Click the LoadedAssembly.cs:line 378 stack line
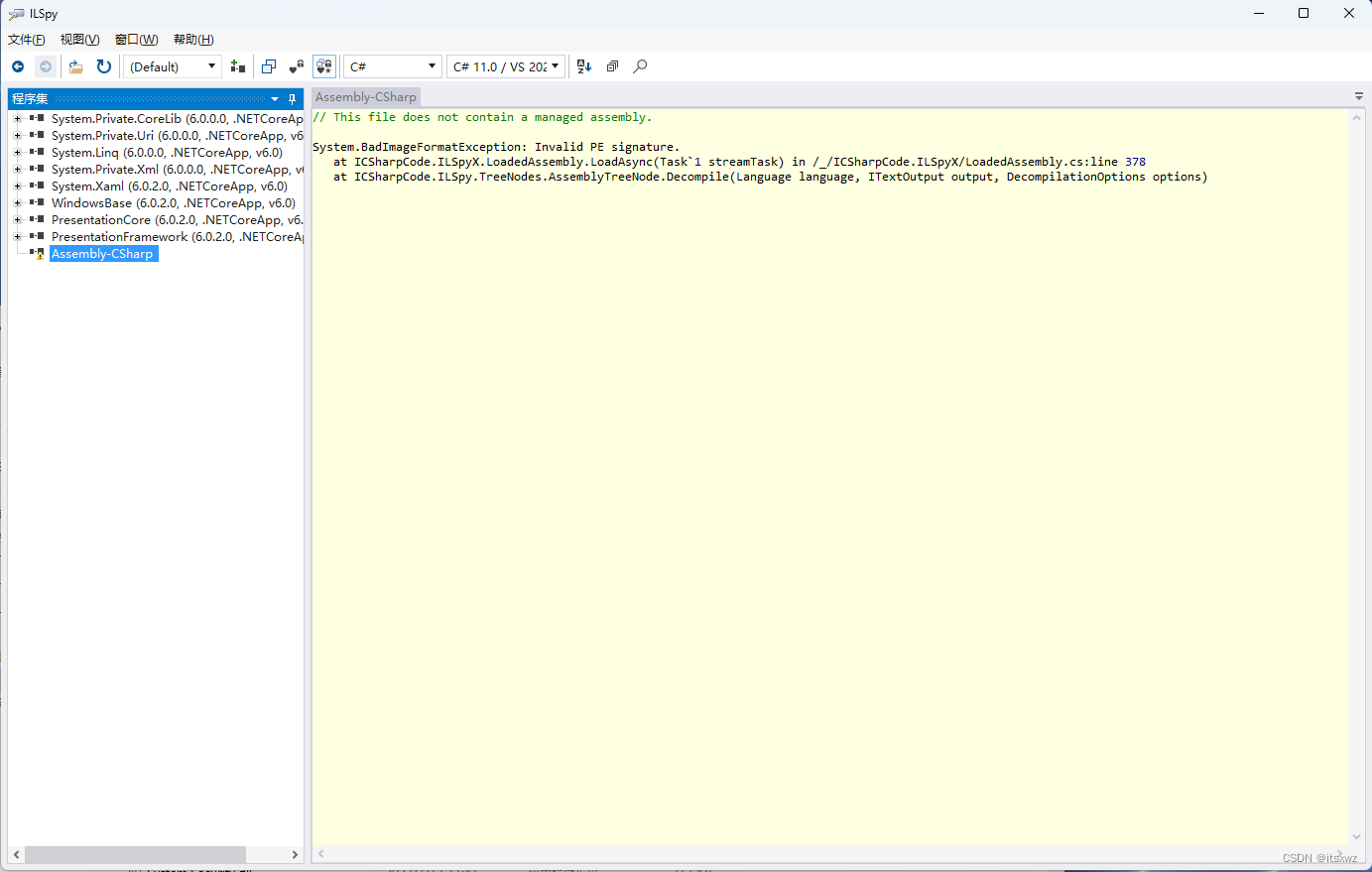1372x872 pixels. [x=739, y=162]
